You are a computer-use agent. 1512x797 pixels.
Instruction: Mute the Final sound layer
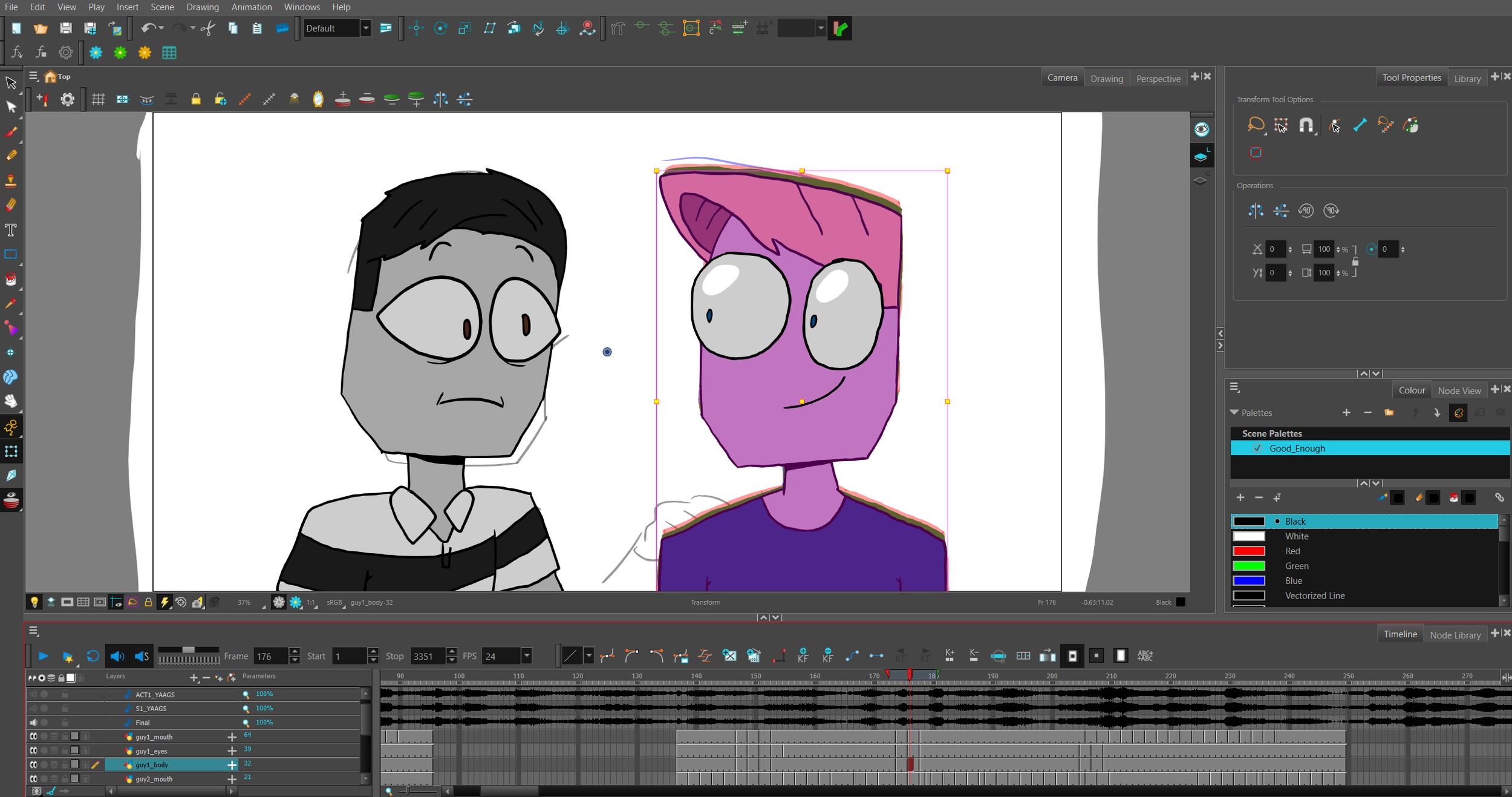point(33,723)
